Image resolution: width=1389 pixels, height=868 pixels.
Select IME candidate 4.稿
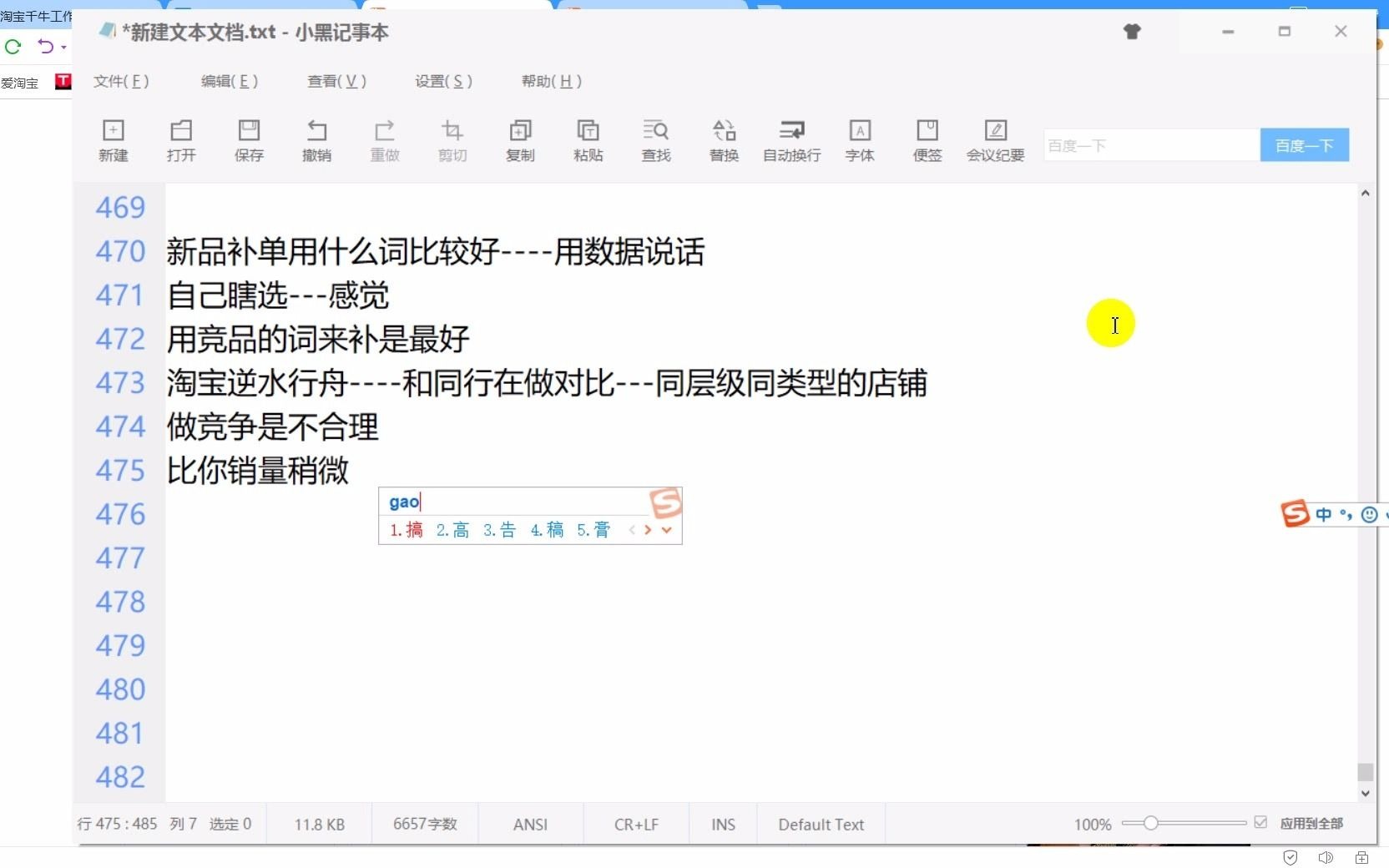(547, 530)
